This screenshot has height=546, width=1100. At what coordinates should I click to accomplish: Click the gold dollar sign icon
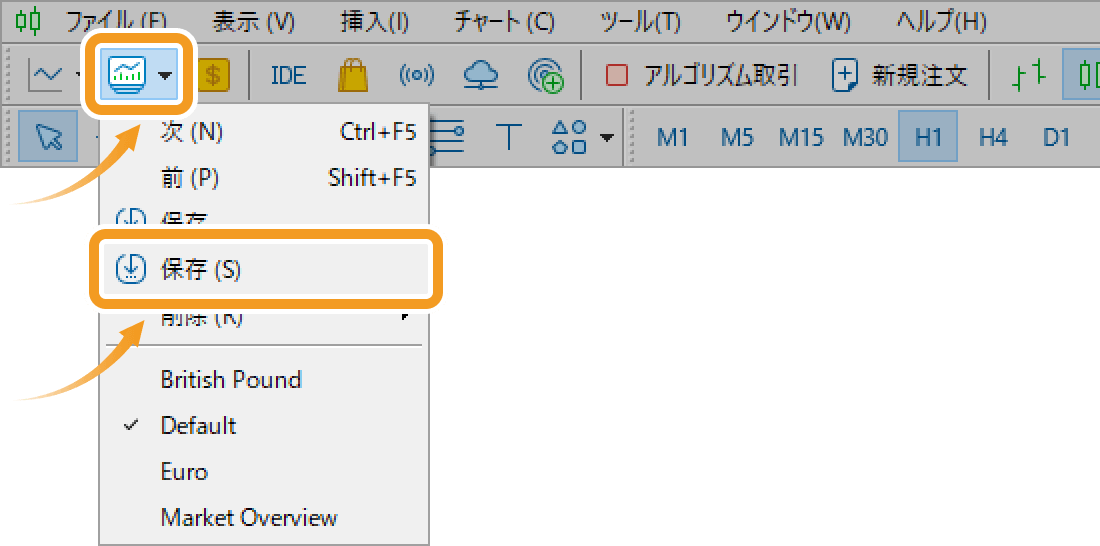point(214,75)
